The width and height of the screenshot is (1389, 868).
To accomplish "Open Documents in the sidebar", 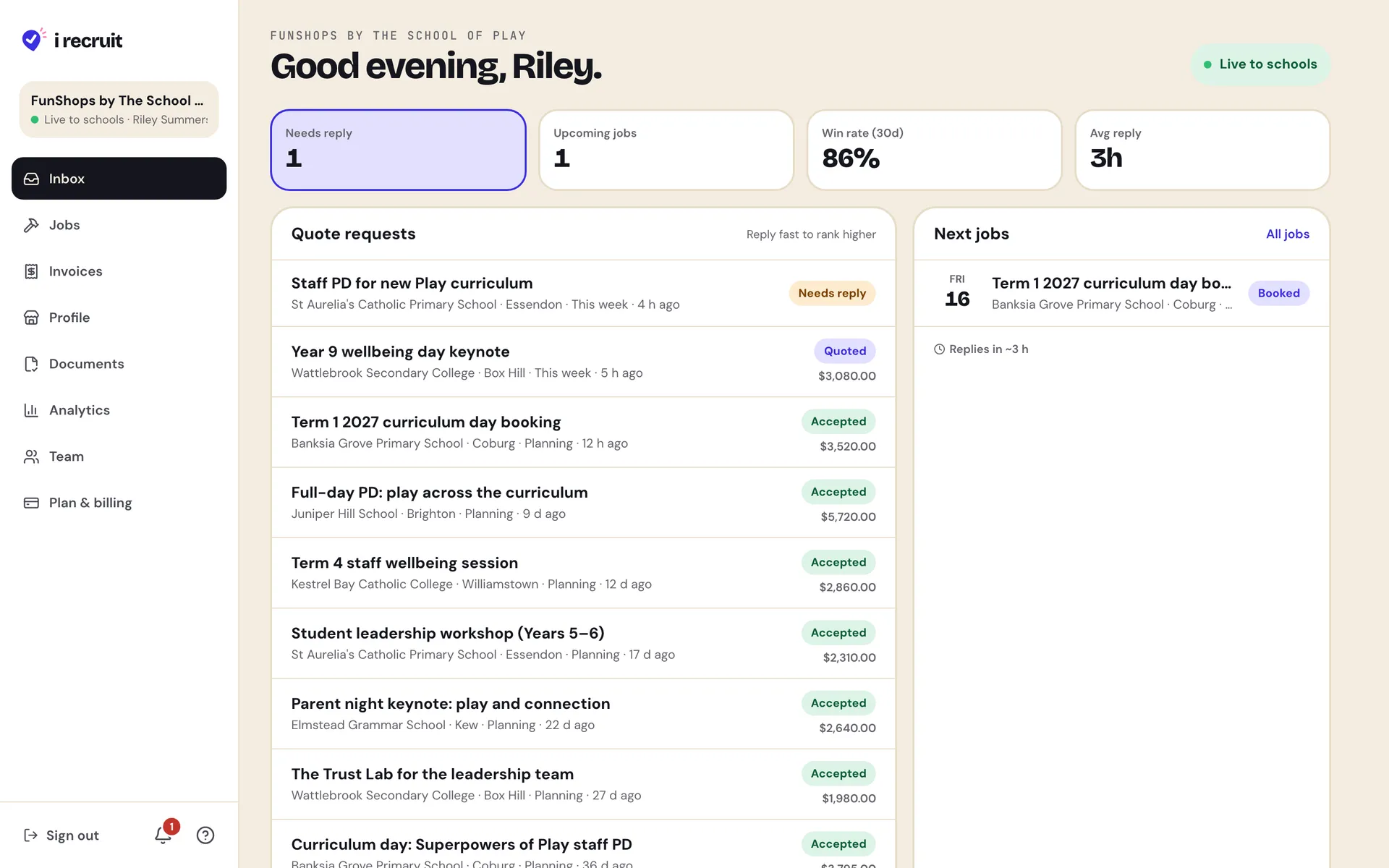I will click(x=119, y=364).
